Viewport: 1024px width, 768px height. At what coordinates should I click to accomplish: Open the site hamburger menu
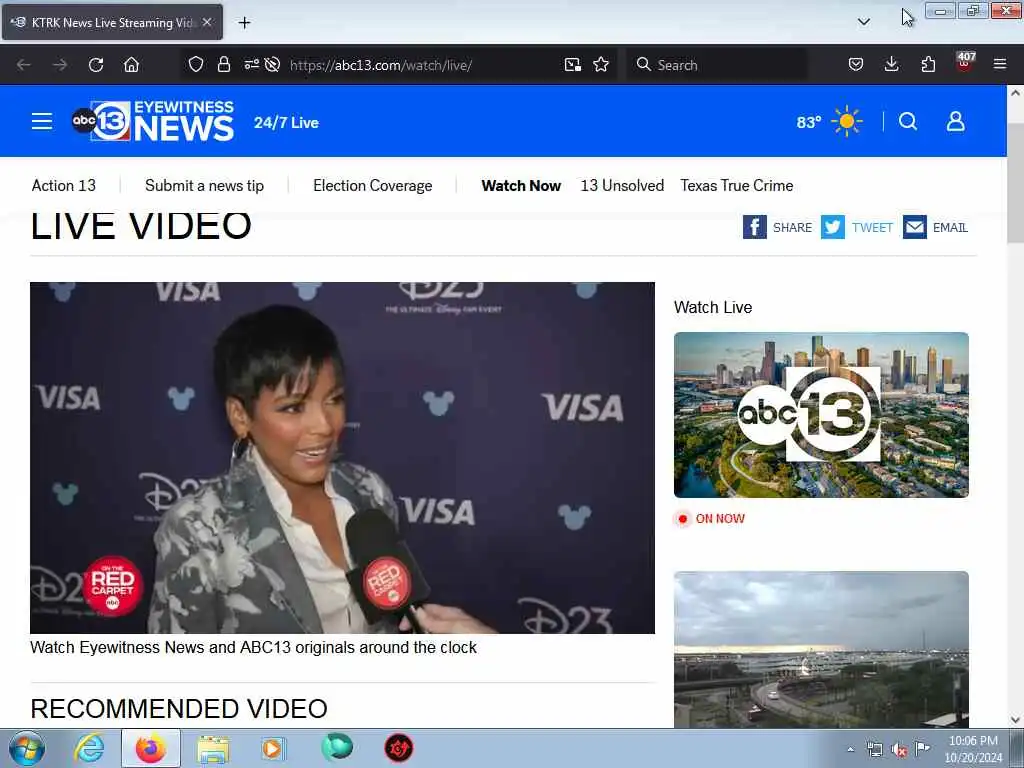pos(42,121)
